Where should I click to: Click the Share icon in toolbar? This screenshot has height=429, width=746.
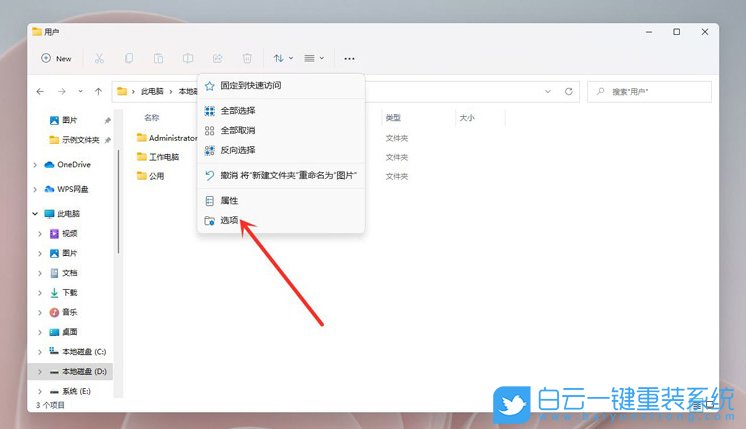(x=217, y=58)
